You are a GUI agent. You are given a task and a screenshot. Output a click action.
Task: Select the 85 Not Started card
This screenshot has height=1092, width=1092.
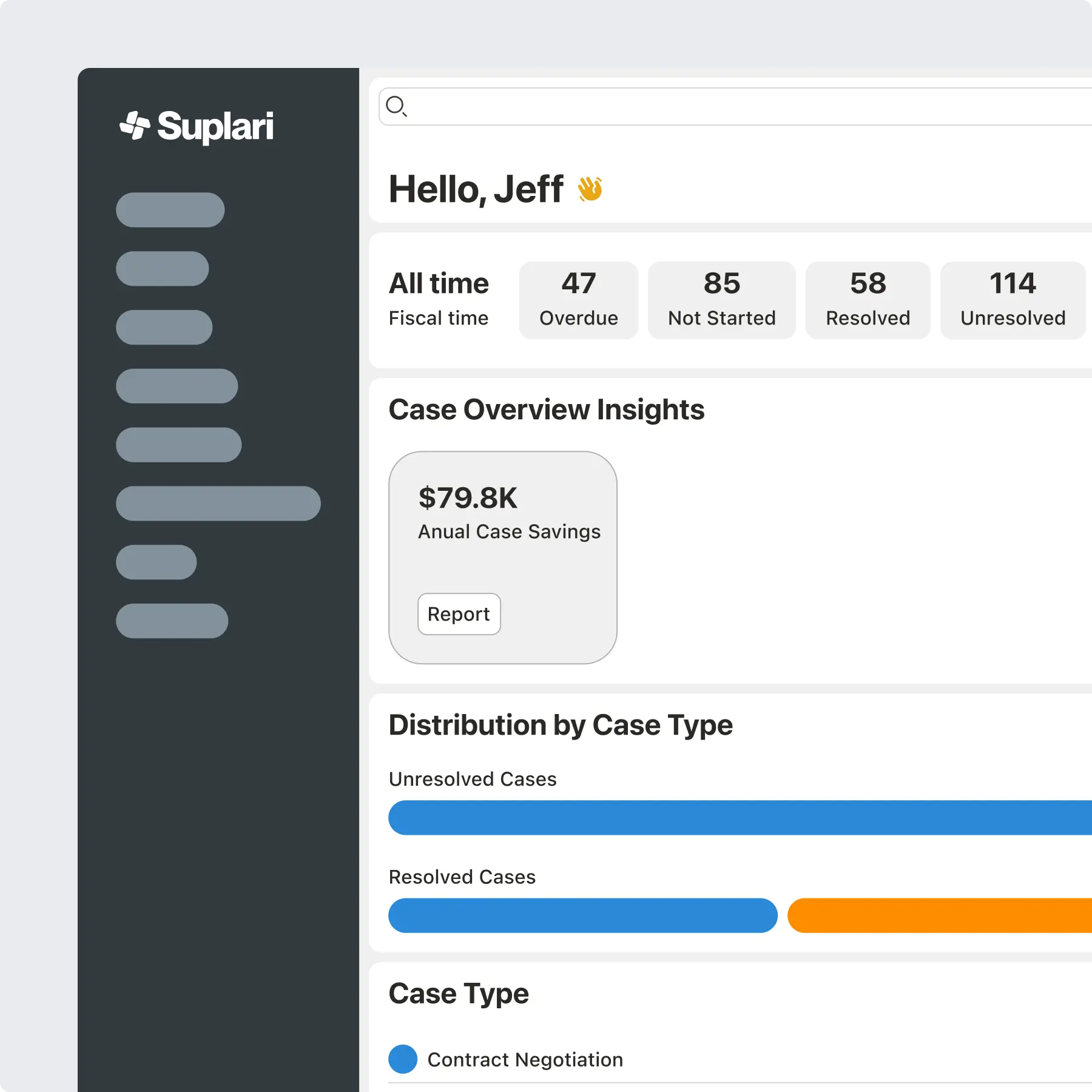coord(721,300)
